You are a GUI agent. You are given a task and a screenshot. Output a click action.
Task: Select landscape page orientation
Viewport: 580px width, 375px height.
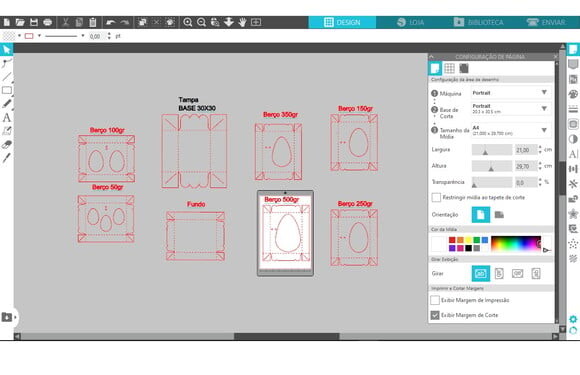pos(499,214)
